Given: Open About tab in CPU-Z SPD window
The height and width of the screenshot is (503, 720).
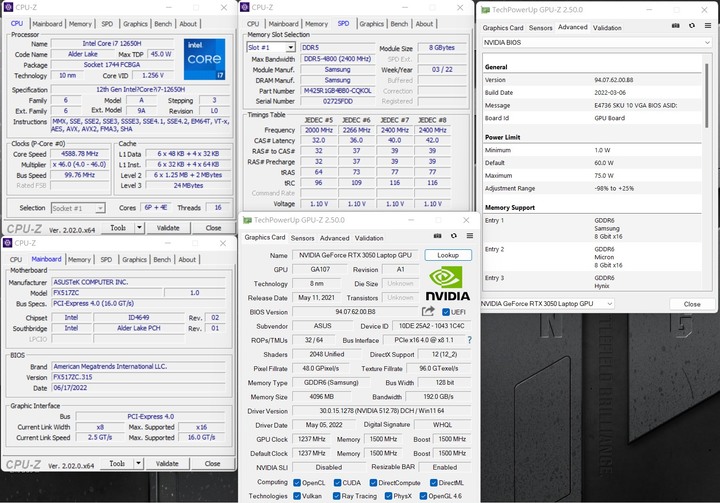Looking at the screenshot, I should [x=424, y=24].
